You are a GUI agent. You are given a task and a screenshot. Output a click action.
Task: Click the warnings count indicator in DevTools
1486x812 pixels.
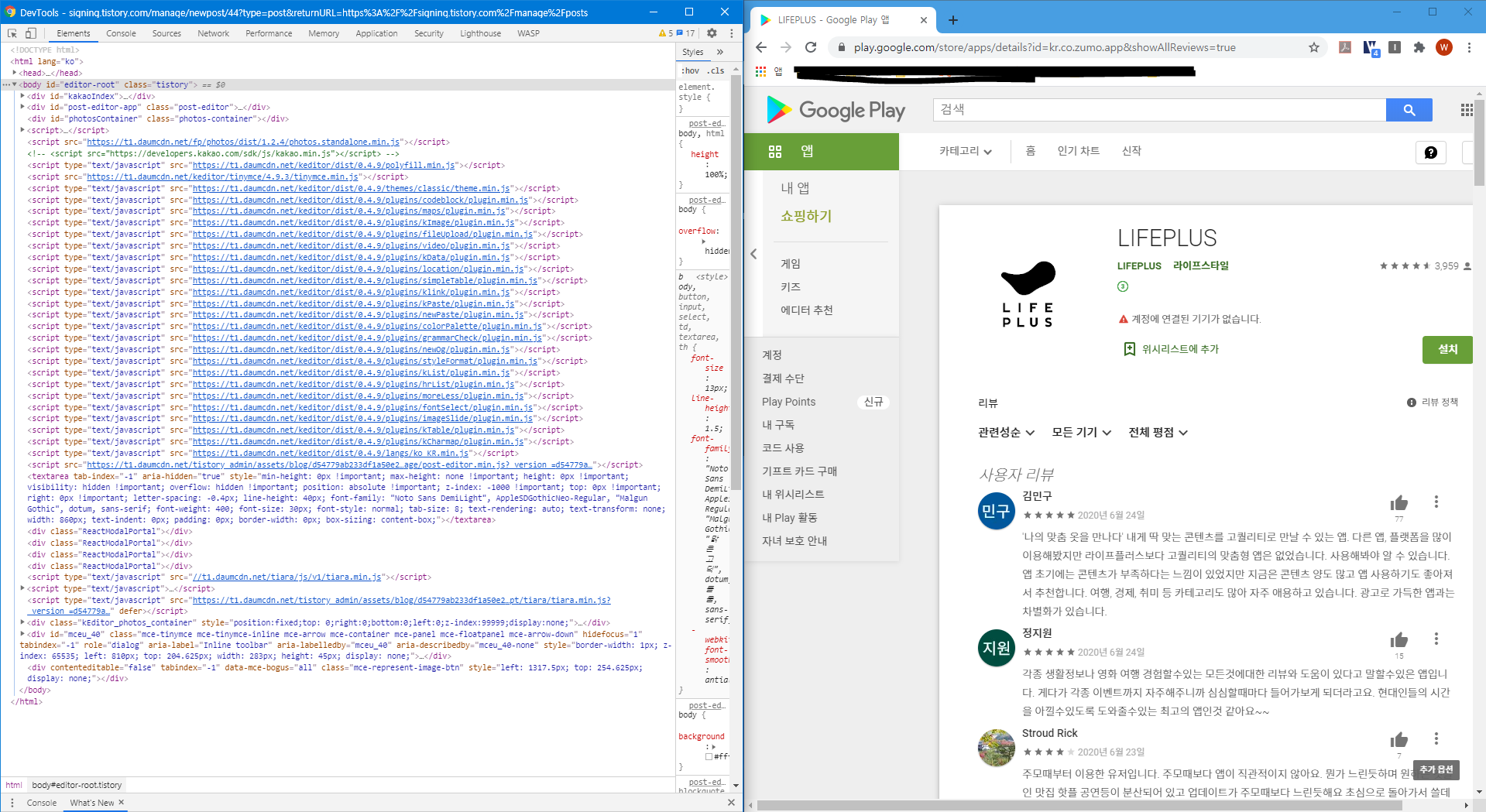coord(665,33)
